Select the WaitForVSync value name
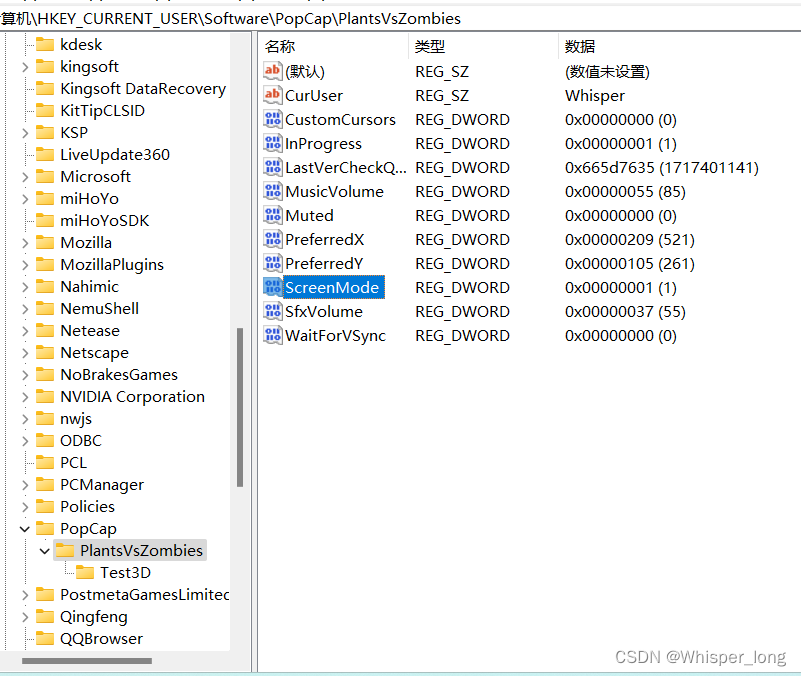The width and height of the screenshot is (801, 676). [336, 336]
